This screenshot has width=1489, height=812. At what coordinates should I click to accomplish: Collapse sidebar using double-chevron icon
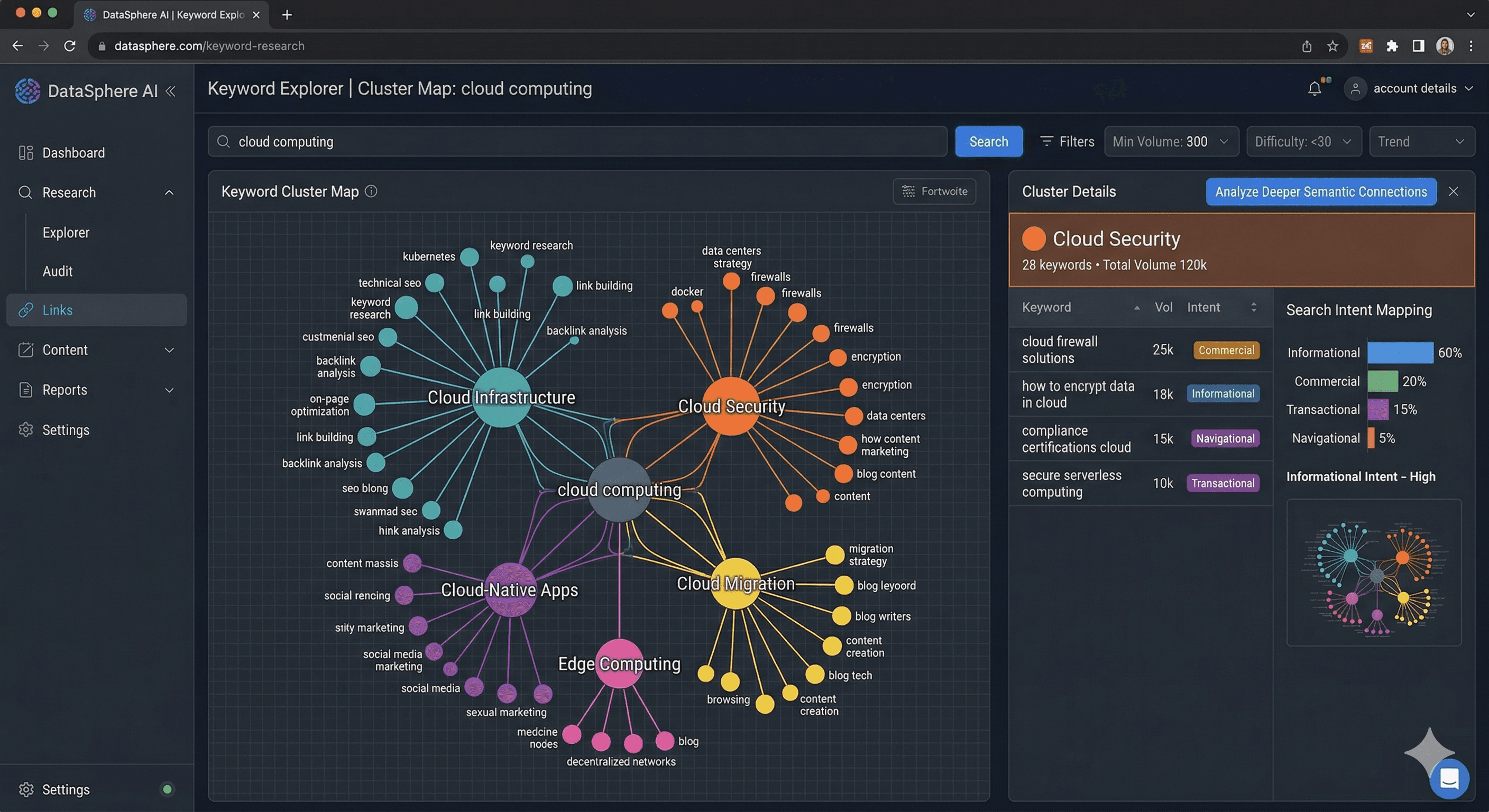tap(170, 91)
